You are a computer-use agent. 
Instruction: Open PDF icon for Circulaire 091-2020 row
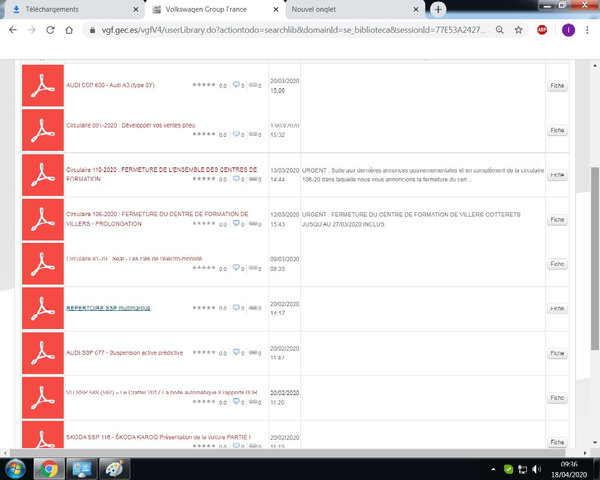[43, 130]
